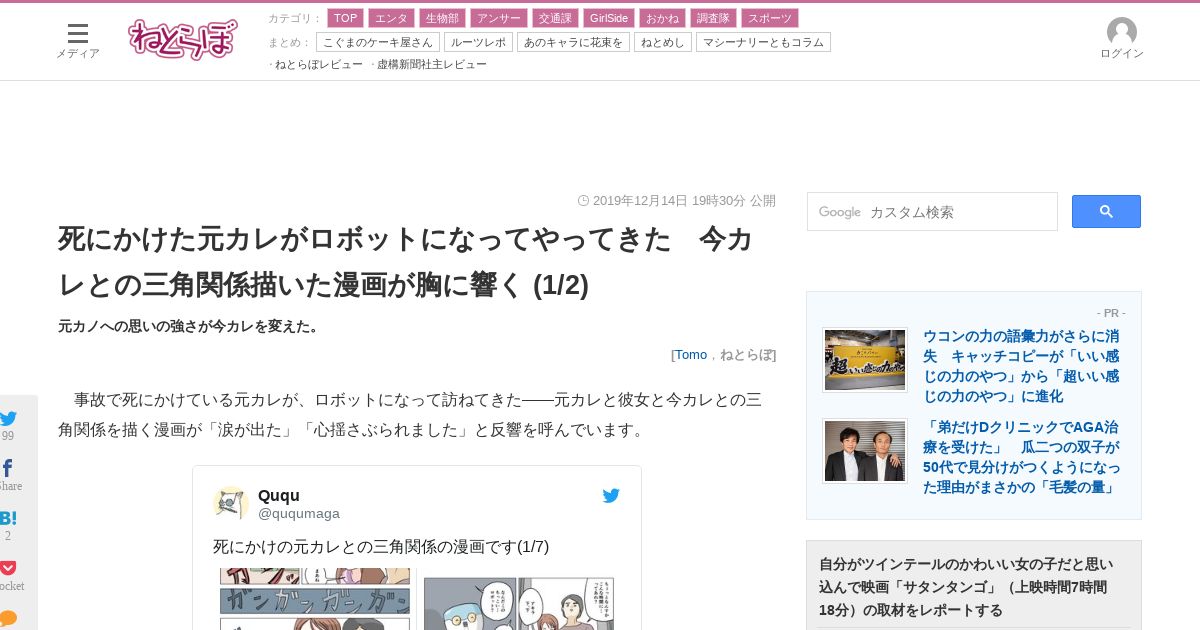Select the エンタ category tab
Screen dimensions: 1200x630
[x=391, y=18]
